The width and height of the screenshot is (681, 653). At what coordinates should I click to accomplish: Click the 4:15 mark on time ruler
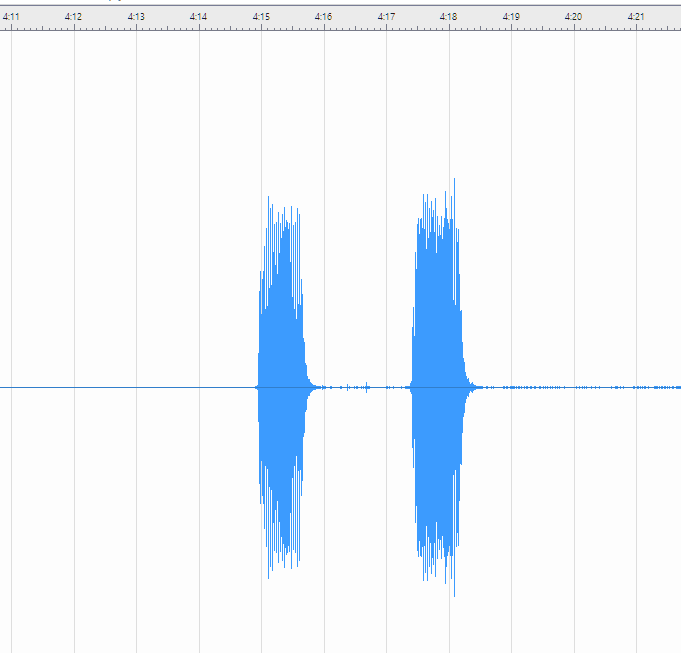click(x=261, y=17)
